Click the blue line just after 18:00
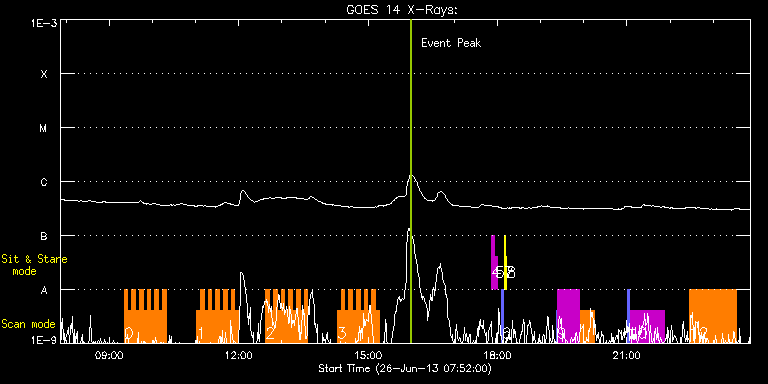The height and width of the screenshot is (384, 768). click(x=502, y=316)
